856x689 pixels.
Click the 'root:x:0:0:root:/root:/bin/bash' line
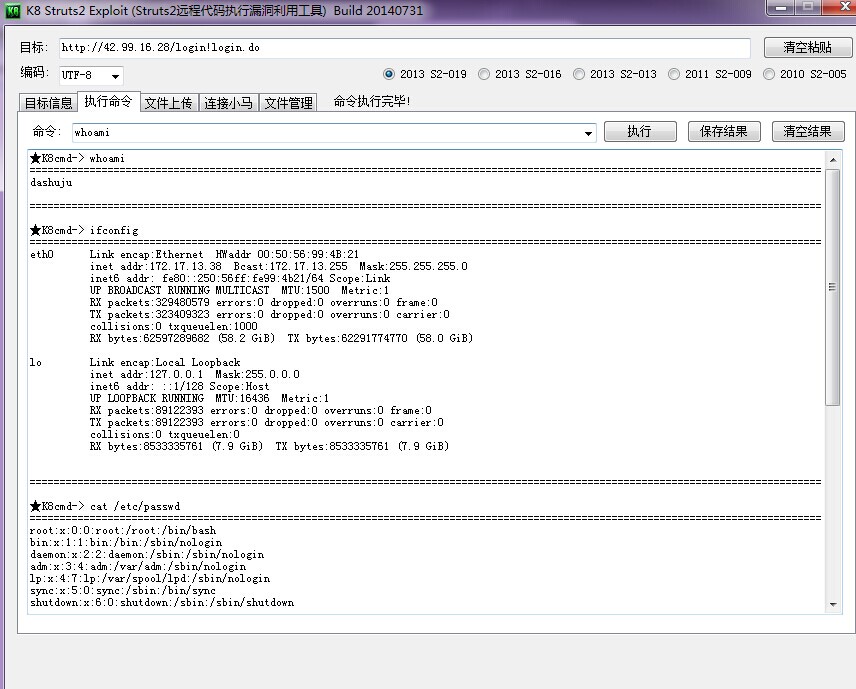123,530
